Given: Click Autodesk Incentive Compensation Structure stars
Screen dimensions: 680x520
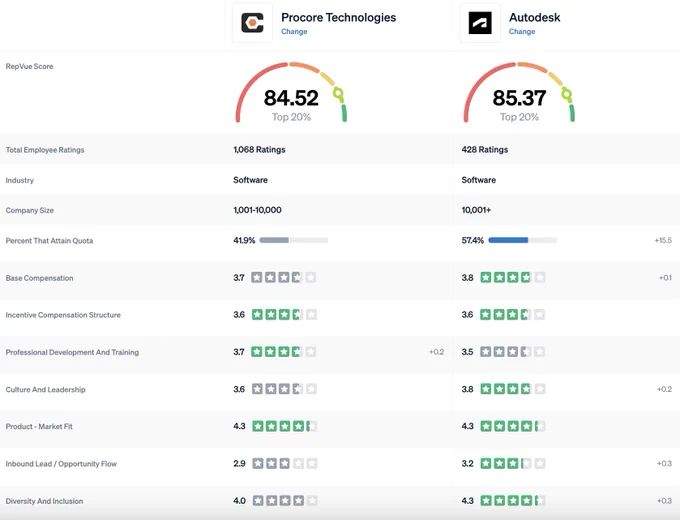Looking at the screenshot, I should (x=512, y=314).
